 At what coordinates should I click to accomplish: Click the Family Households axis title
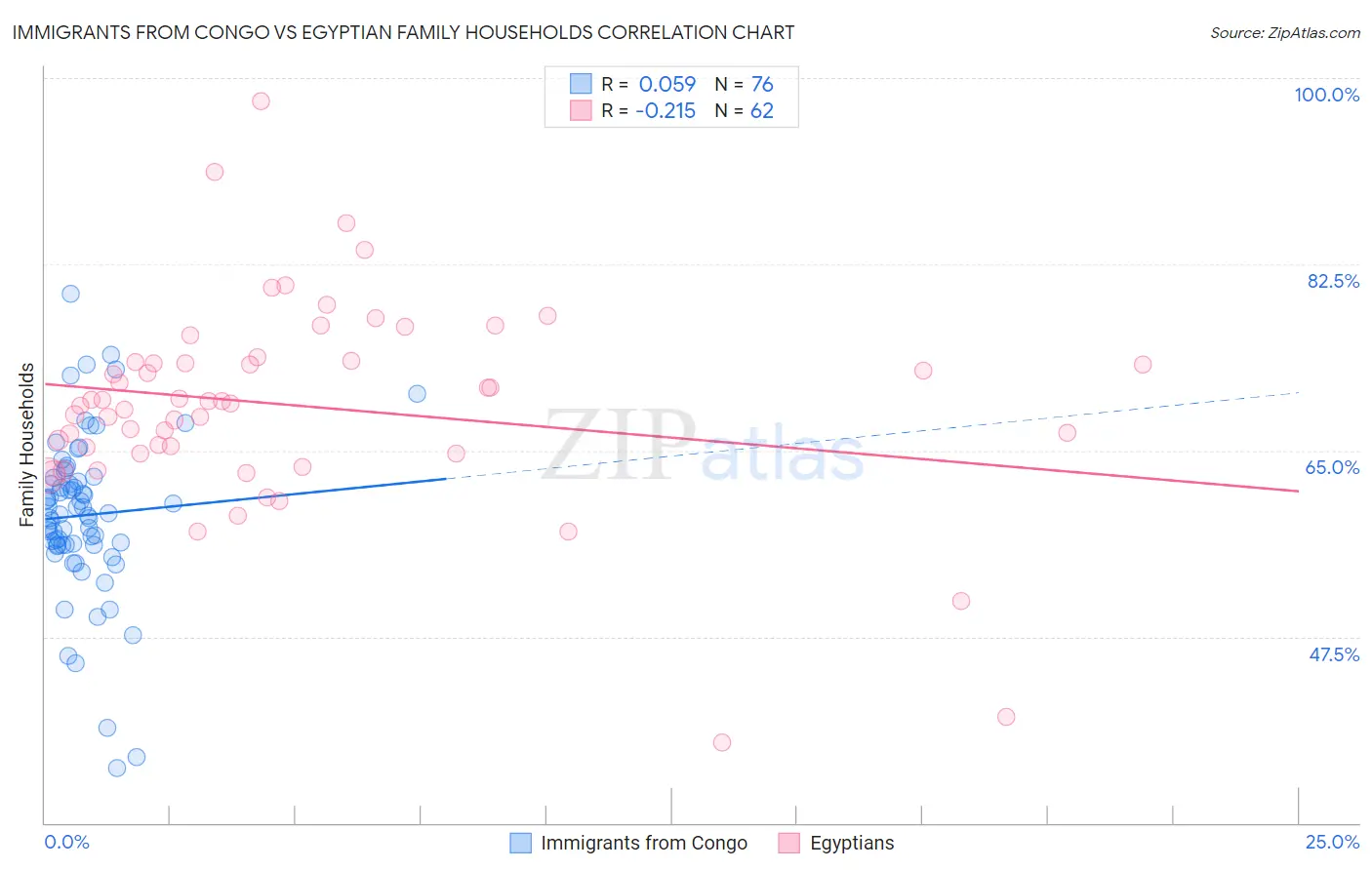click(27, 445)
